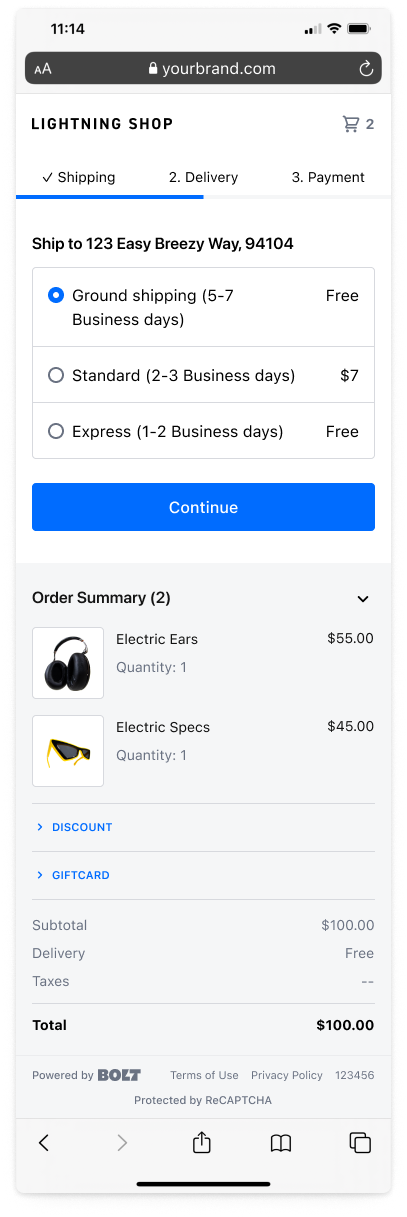Go to the 3. Payment step tab
407x1217 pixels.
[x=328, y=177]
